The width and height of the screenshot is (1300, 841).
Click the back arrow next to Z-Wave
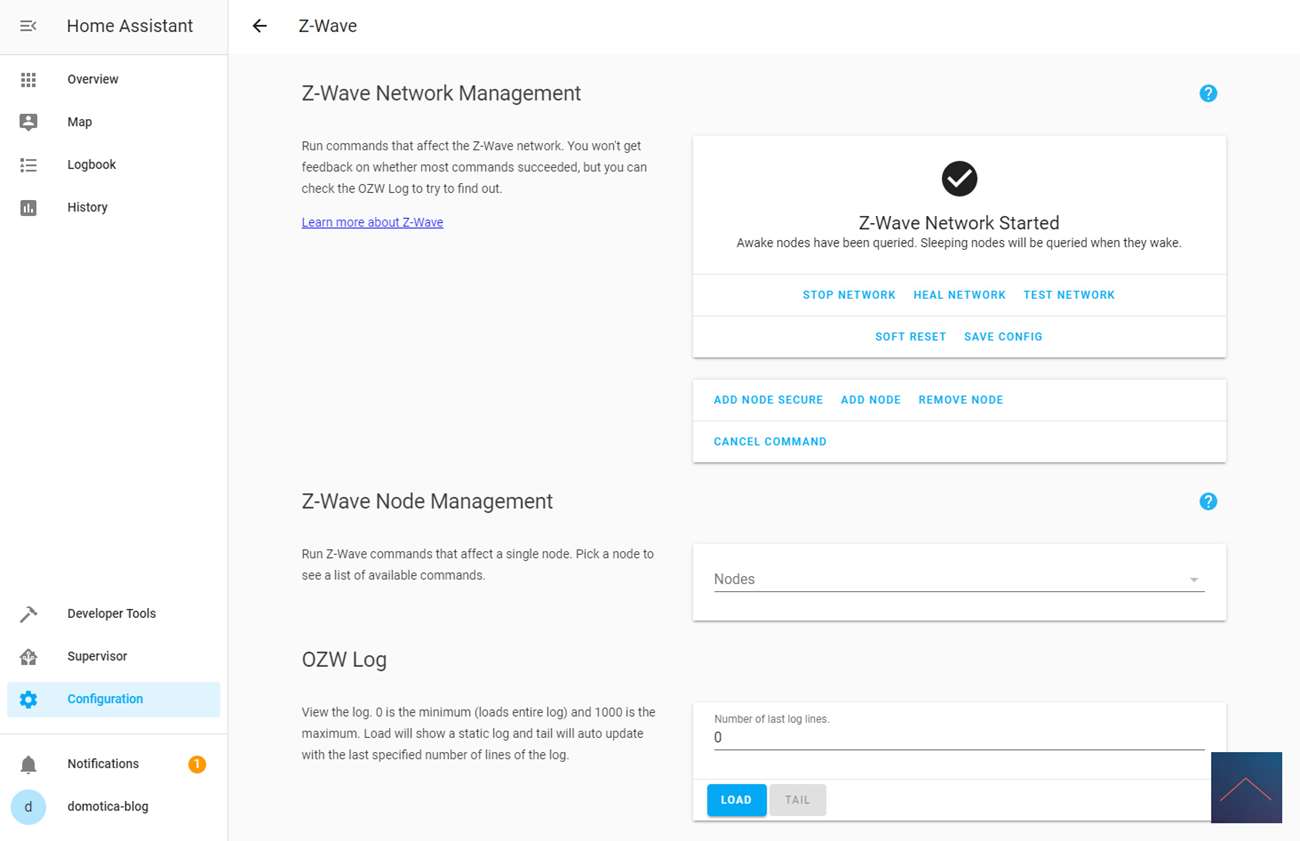coord(260,26)
